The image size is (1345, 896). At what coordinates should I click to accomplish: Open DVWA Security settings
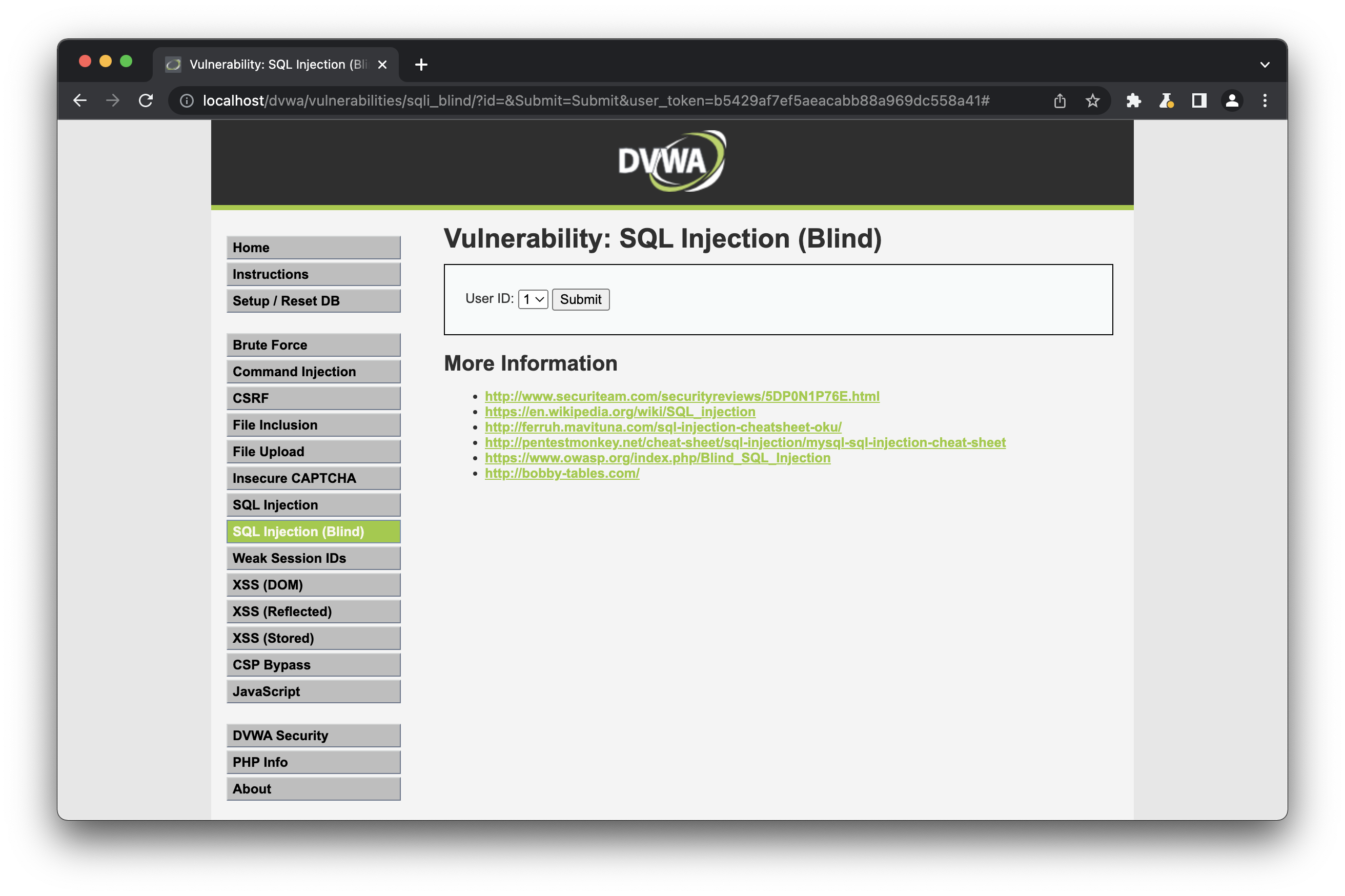tap(313, 736)
